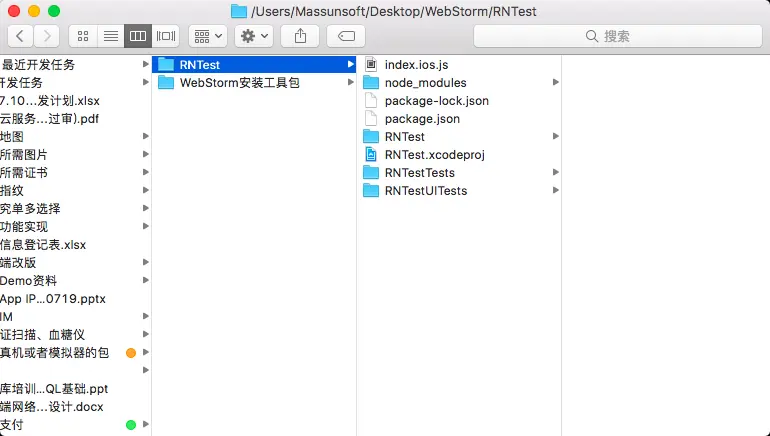Open the gear action menu
770x436 pixels.
(x=254, y=36)
